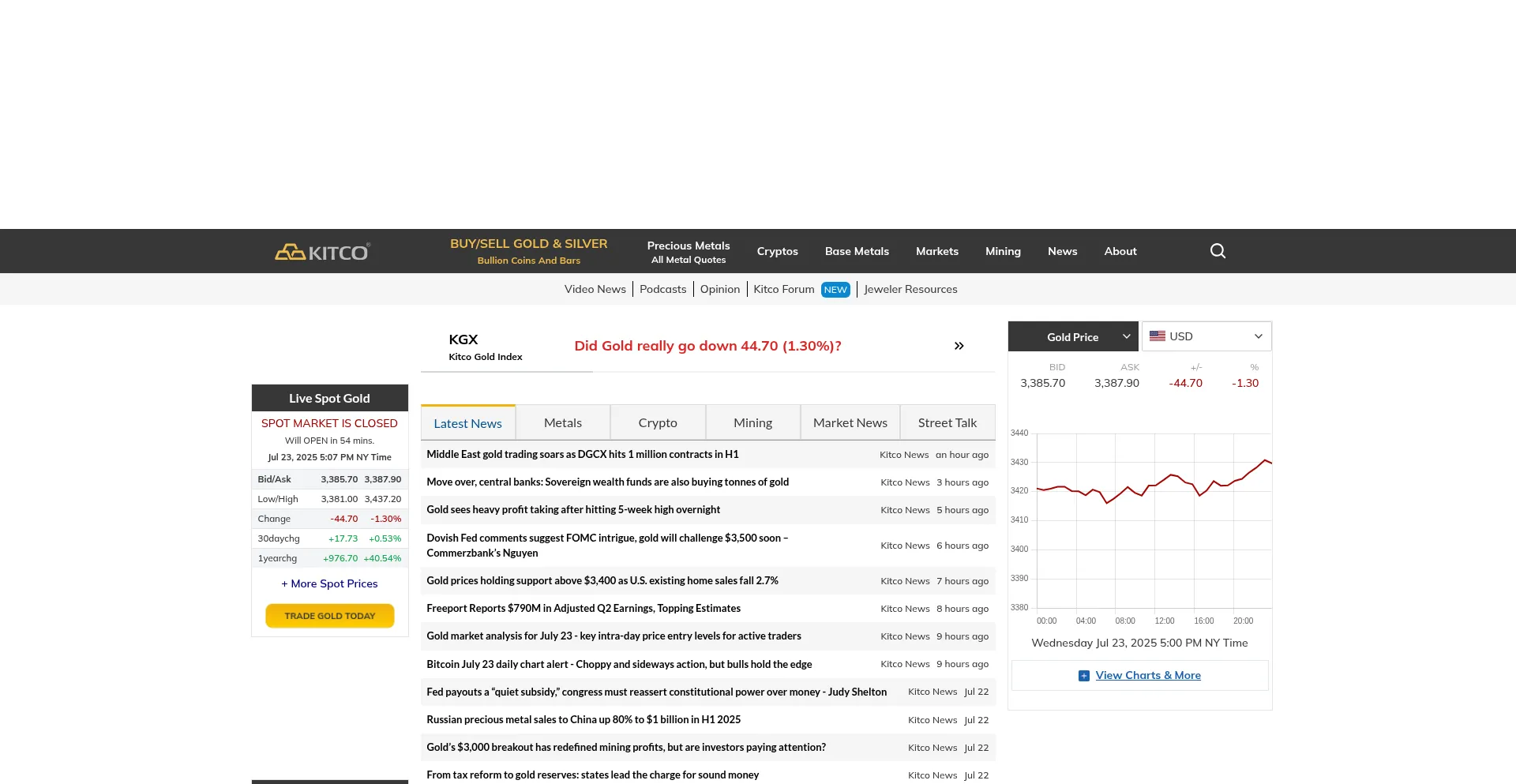
Task: Click the bid value 3,385.70 in chart panel
Action: (x=1042, y=384)
